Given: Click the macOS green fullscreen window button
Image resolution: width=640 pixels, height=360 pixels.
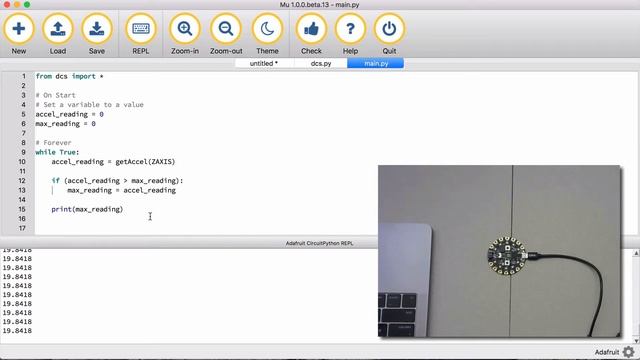Looking at the screenshot, I should coord(27,4).
